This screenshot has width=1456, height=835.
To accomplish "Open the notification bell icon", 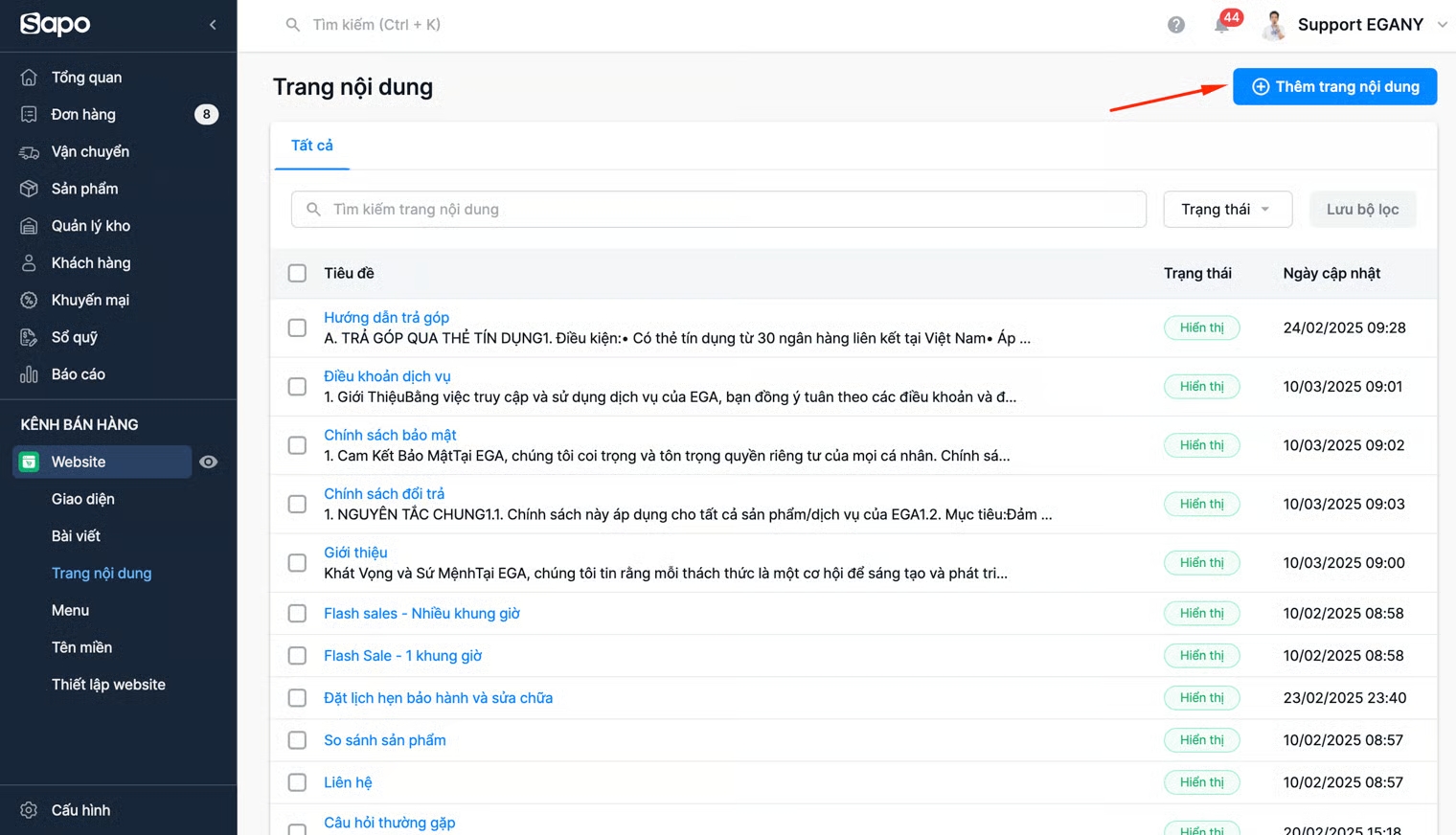I will [x=1221, y=25].
